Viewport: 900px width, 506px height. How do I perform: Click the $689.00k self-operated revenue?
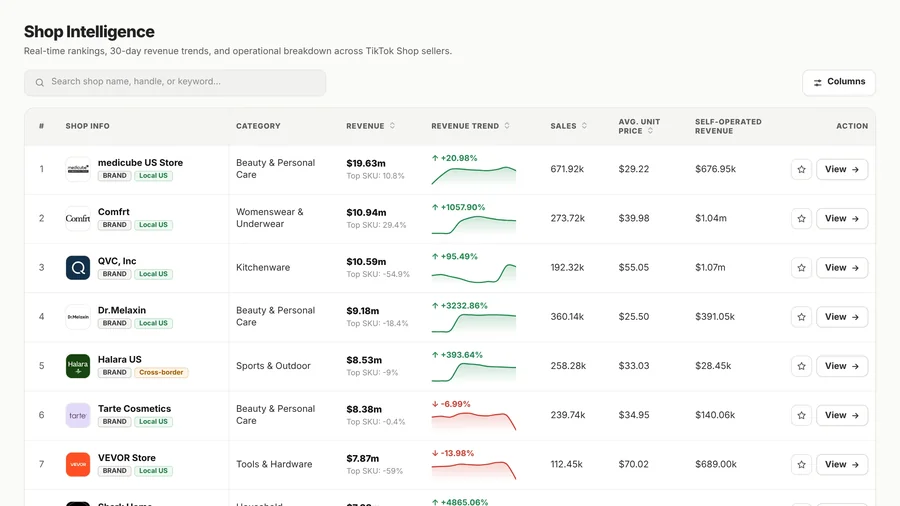(716, 465)
